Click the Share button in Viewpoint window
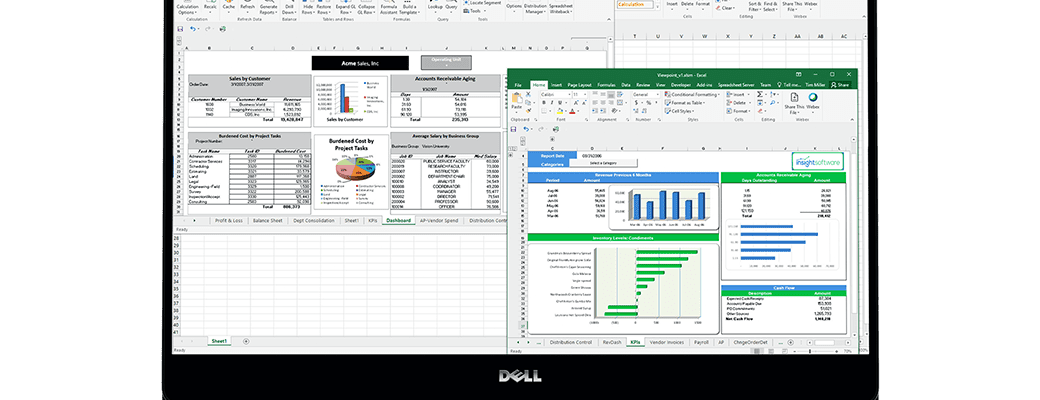The height and width of the screenshot is (400, 1040). [x=840, y=85]
